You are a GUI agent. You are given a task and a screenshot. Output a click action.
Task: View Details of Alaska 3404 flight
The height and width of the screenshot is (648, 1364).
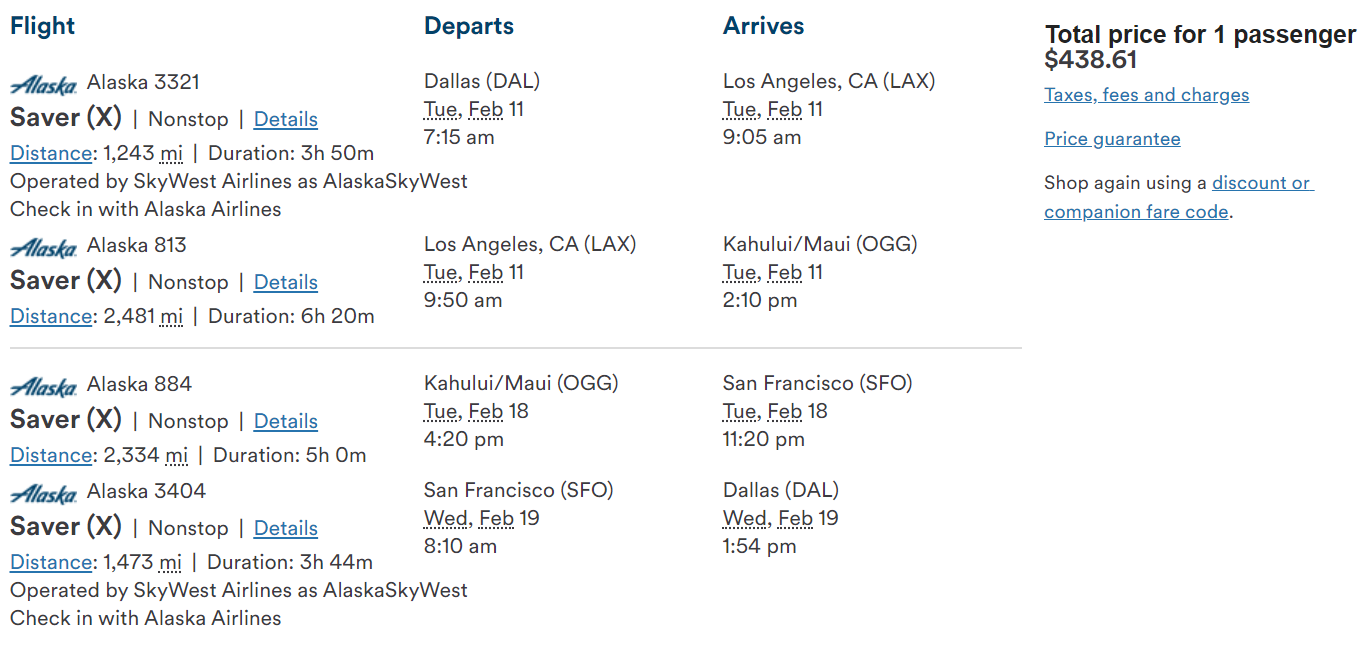[x=285, y=528]
